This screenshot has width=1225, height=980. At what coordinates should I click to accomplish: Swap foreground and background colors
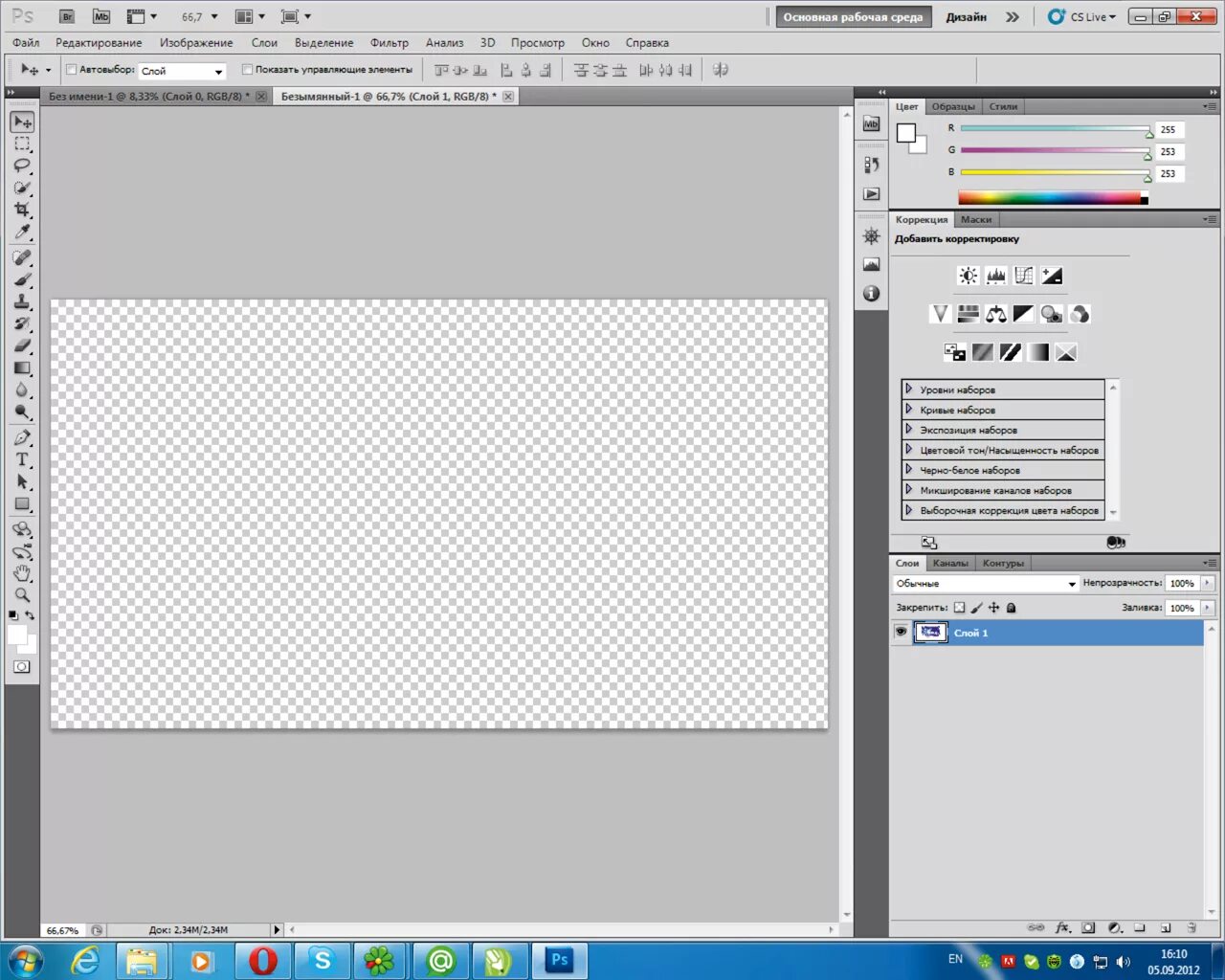tap(30, 615)
